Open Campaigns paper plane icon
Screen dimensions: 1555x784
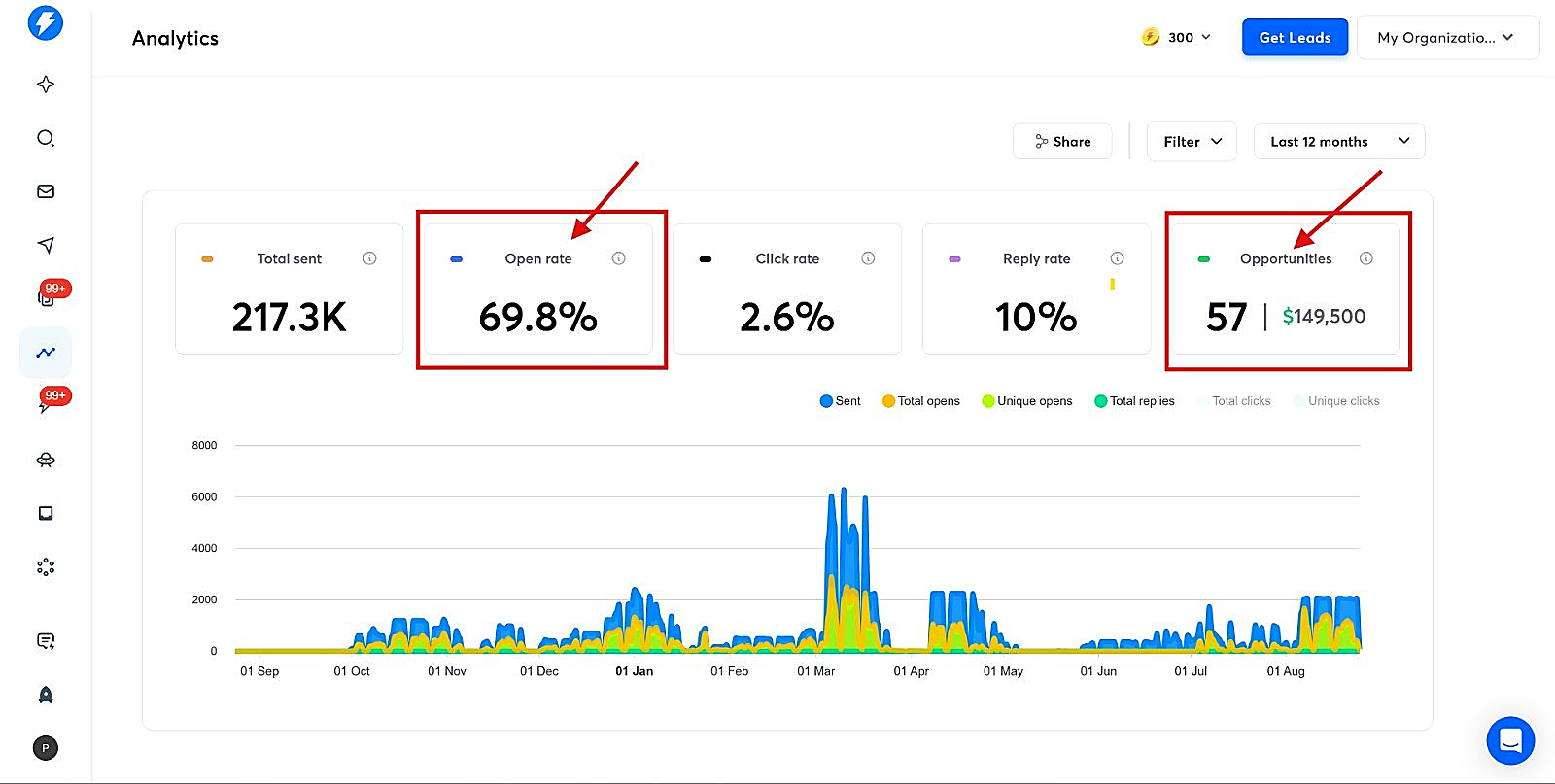pyautogui.click(x=46, y=245)
